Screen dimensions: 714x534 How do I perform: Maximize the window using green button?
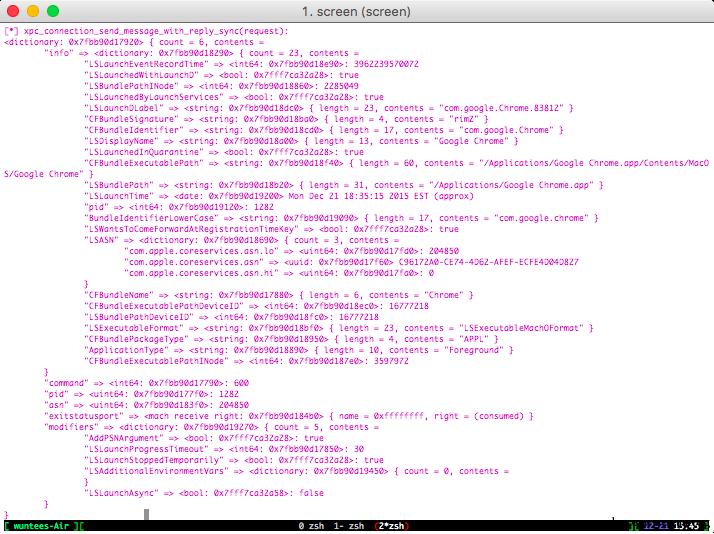[x=53, y=11]
